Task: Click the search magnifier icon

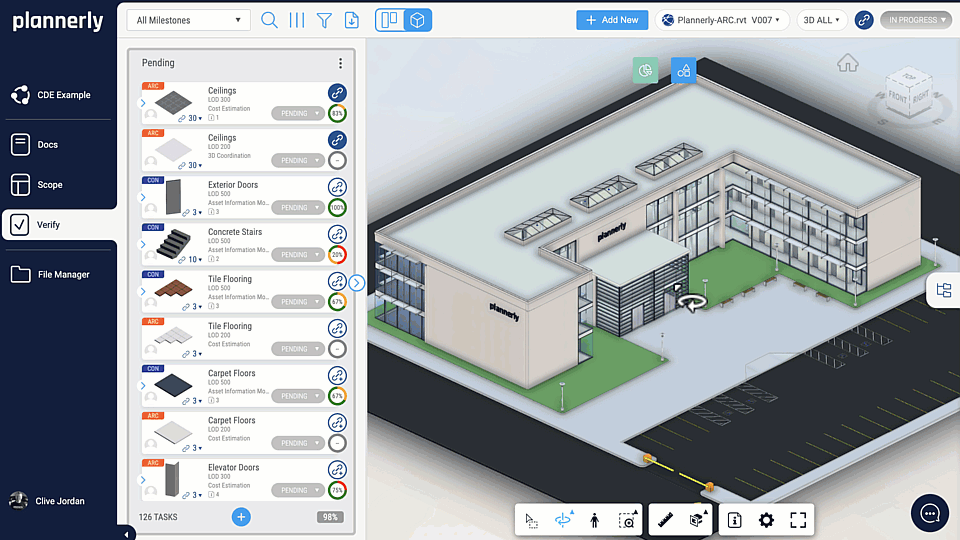Action: 269,20
